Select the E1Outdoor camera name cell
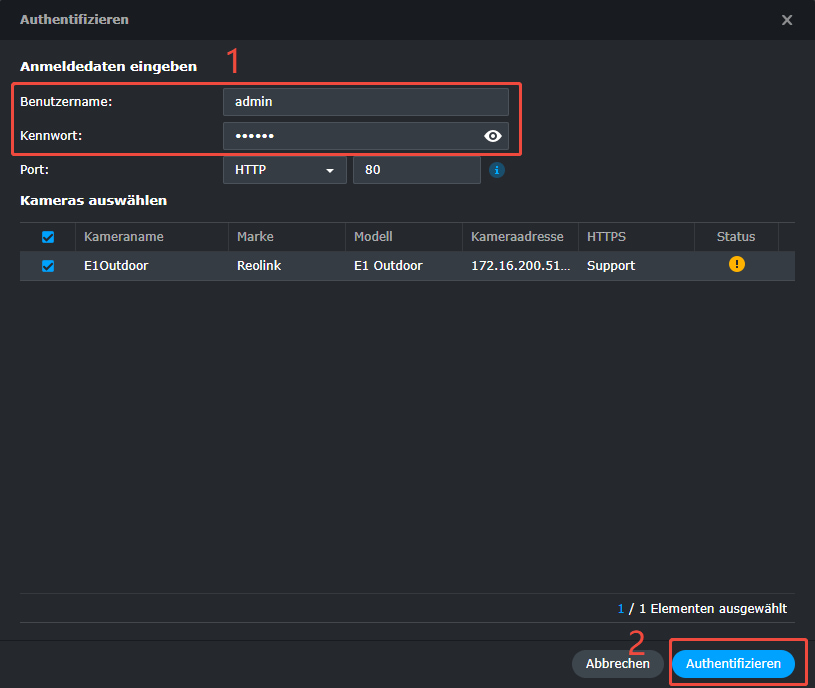The image size is (815, 688). (x=152, y=266)
